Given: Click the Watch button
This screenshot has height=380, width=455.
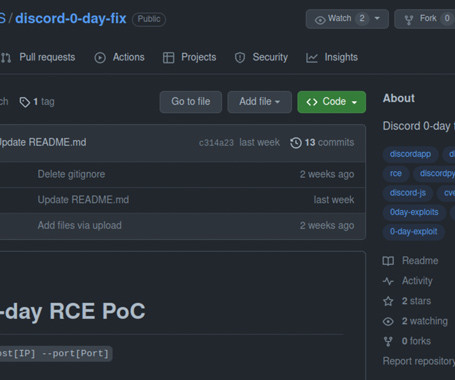Looking at the screenshot, I should [347, 19].
